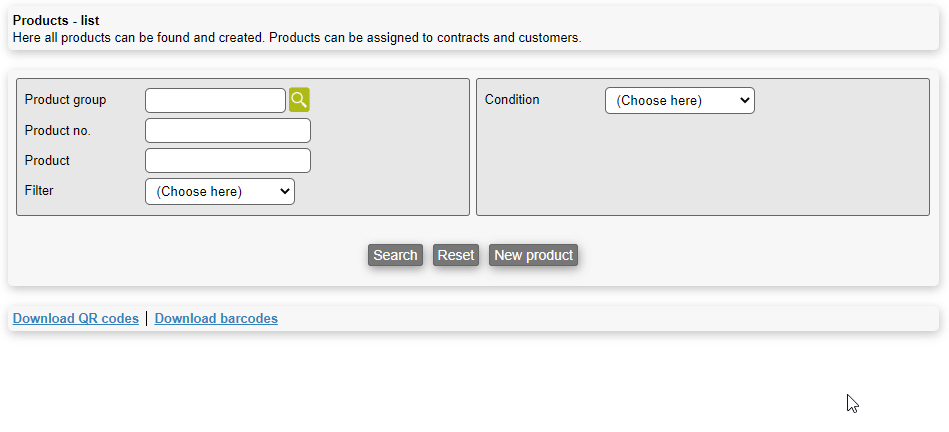The image size is (949, 432).
Task: Click the "Filter" field label
Action: click(39, 190)
